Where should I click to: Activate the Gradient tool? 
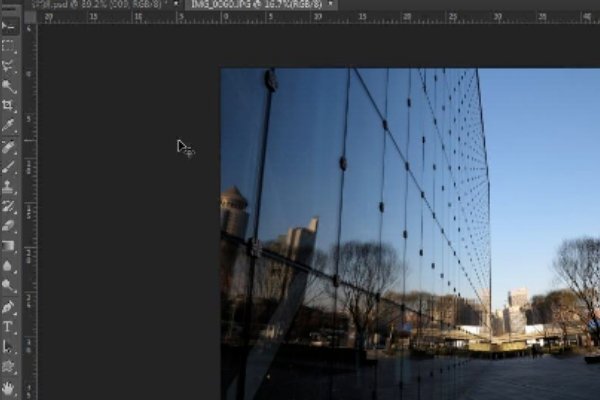[9, 246]
